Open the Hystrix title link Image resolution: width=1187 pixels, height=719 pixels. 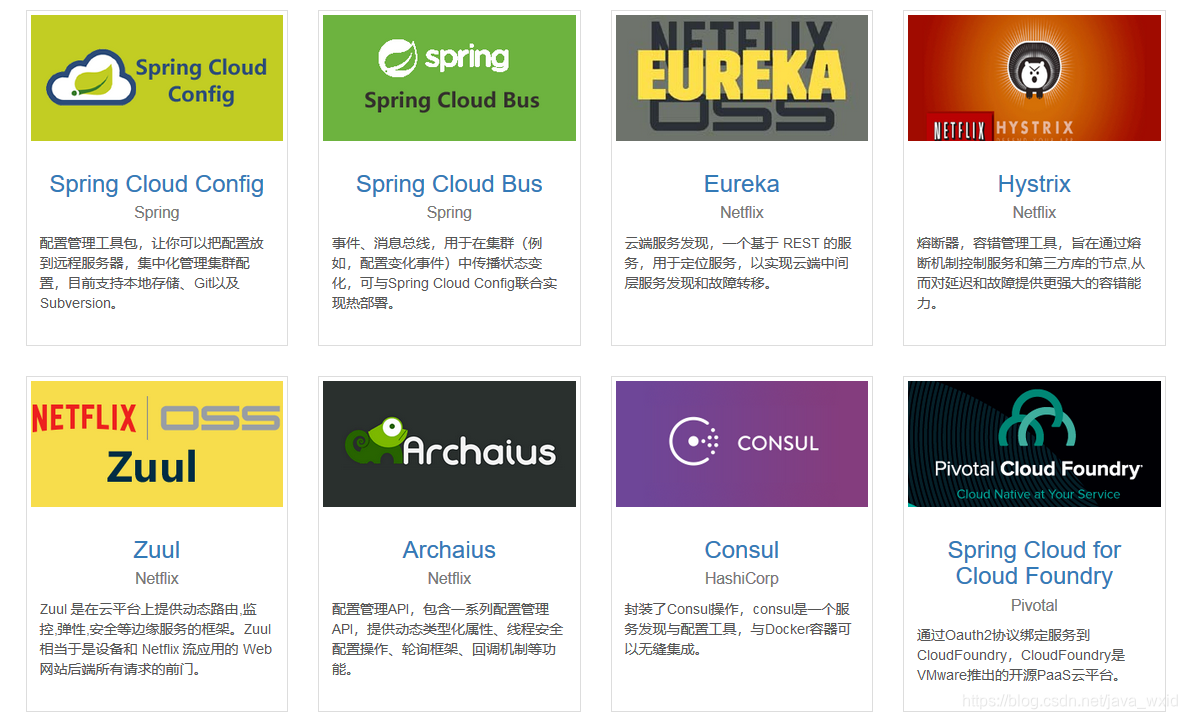[x=1034, y=184]
